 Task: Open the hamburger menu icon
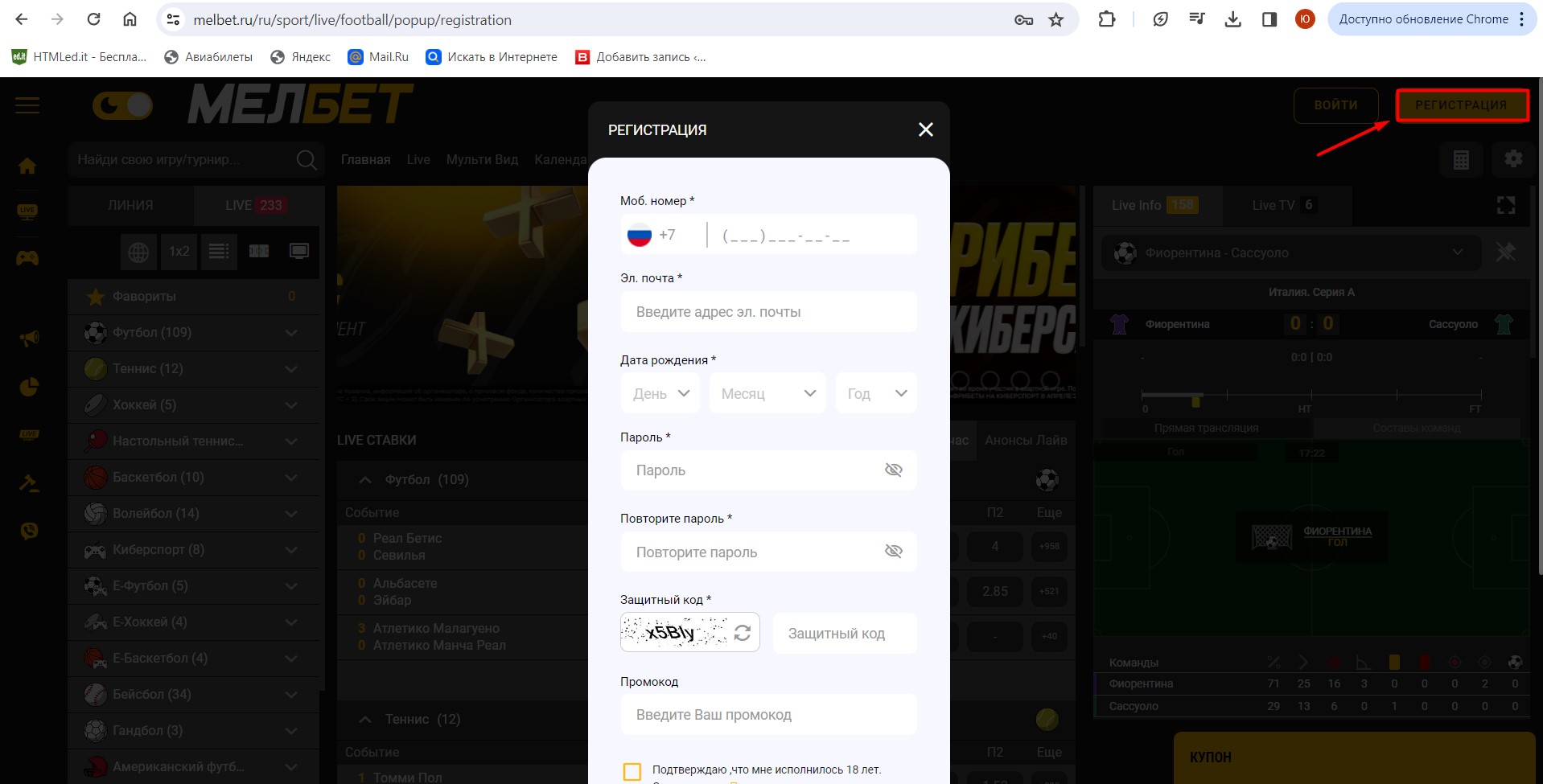[x=27, y=105]
